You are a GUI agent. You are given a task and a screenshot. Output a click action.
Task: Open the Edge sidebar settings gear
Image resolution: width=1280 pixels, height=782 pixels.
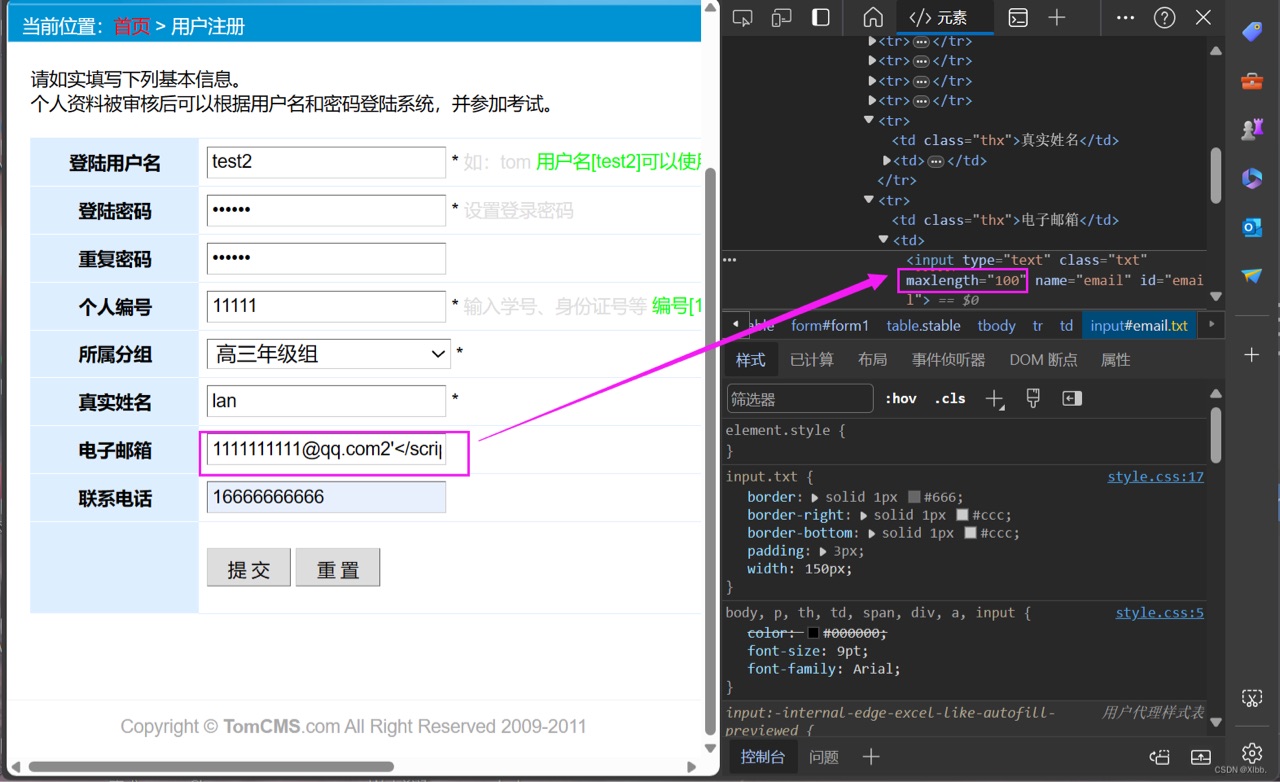1252,752
